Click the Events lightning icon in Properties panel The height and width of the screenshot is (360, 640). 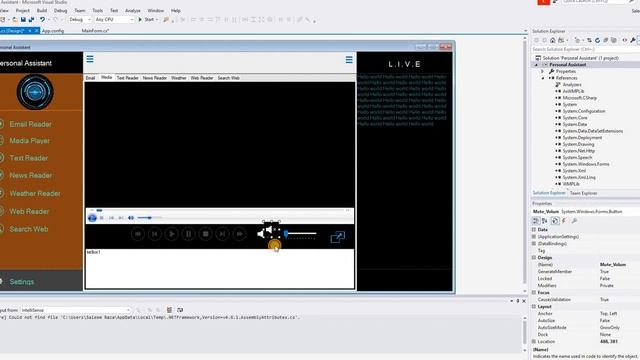point(564,221)
